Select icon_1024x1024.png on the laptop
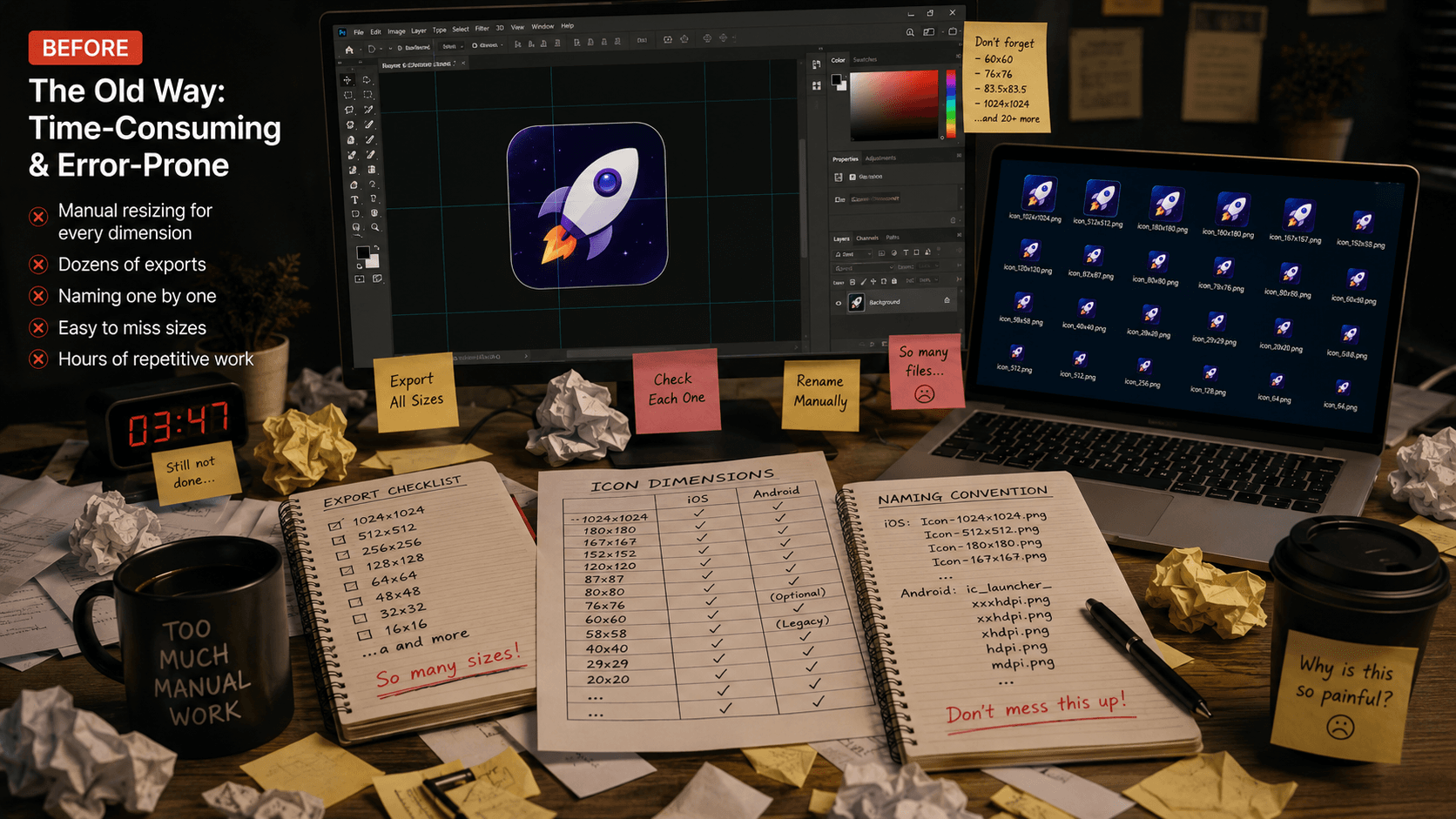Image resolution: width=1456 pixels, height=819 pixels. (1037, 199)
